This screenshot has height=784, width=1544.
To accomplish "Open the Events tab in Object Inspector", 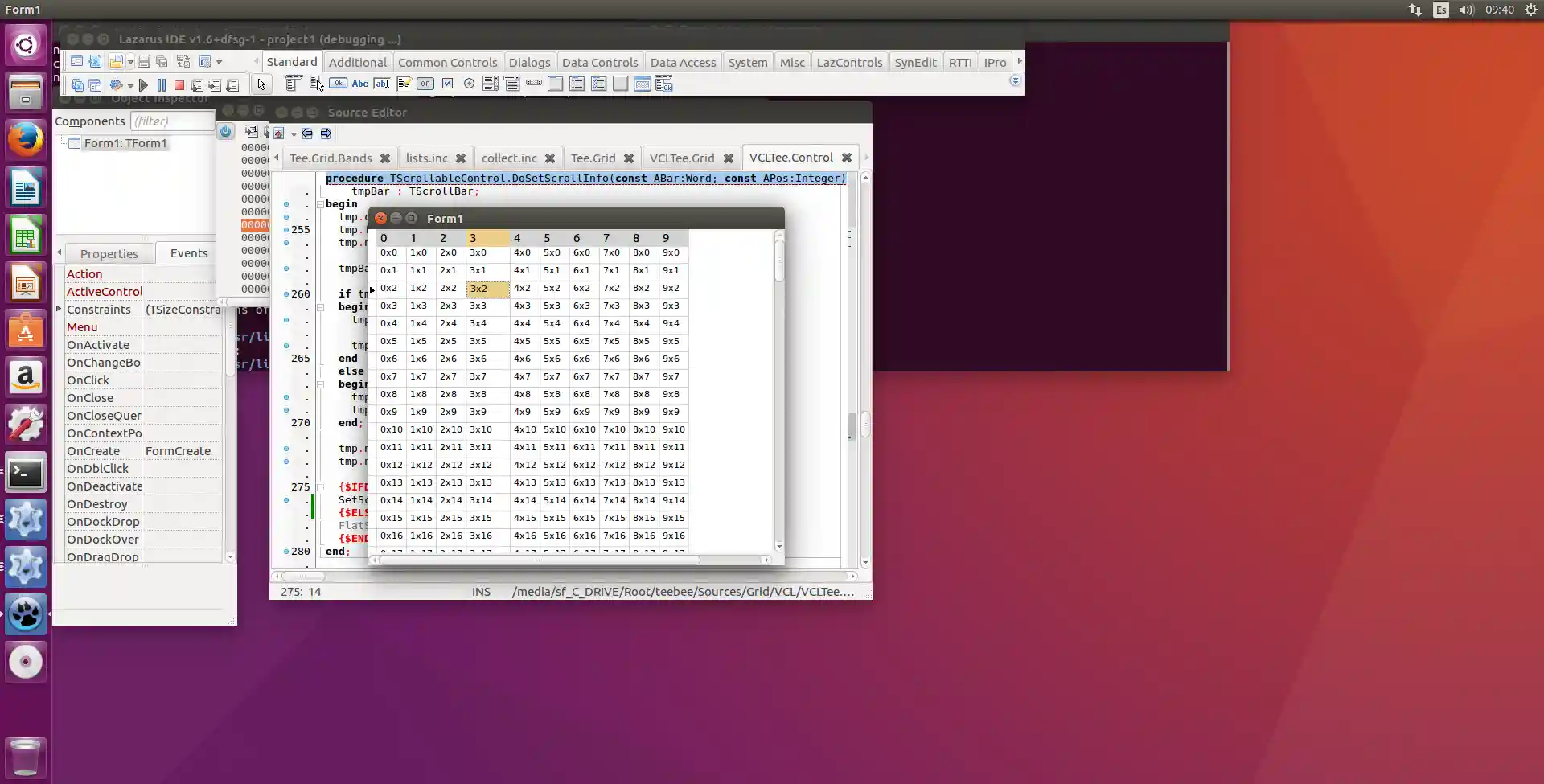I will pos(189,253).
